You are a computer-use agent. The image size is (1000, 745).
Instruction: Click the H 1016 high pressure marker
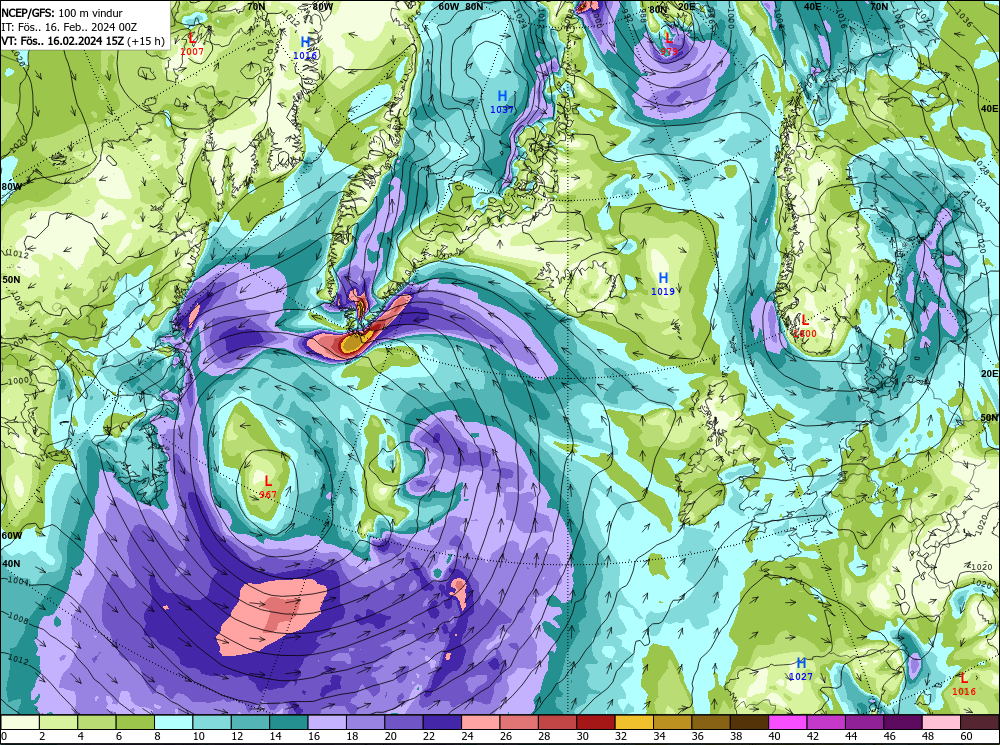tap(305, 48)
